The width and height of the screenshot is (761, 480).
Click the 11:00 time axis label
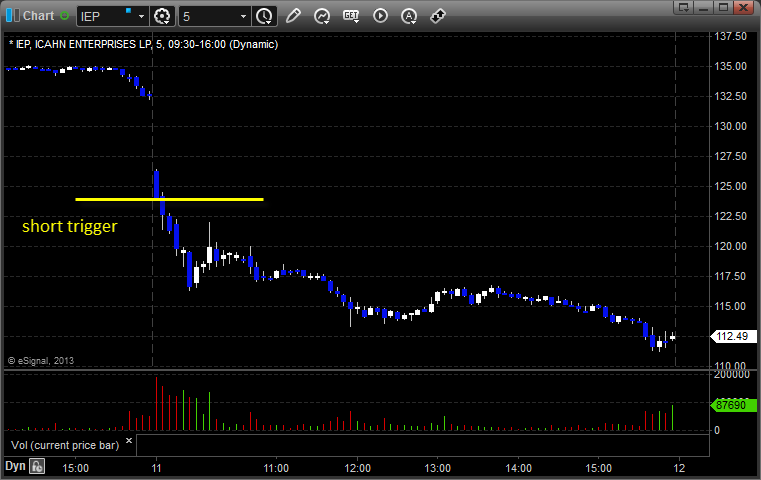(x=276, y=468)
